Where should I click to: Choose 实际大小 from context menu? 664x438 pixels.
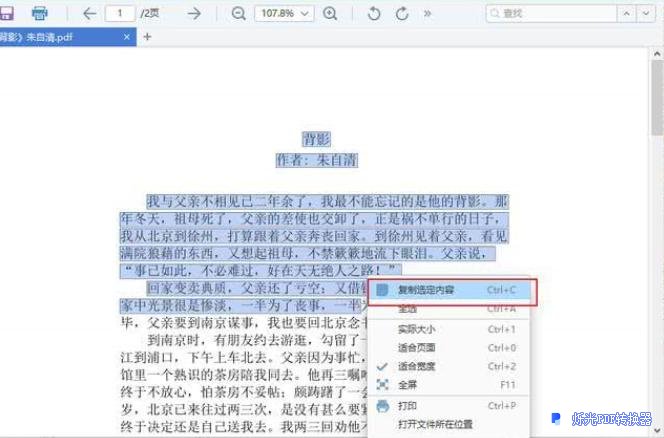click(x=450, y=329)
